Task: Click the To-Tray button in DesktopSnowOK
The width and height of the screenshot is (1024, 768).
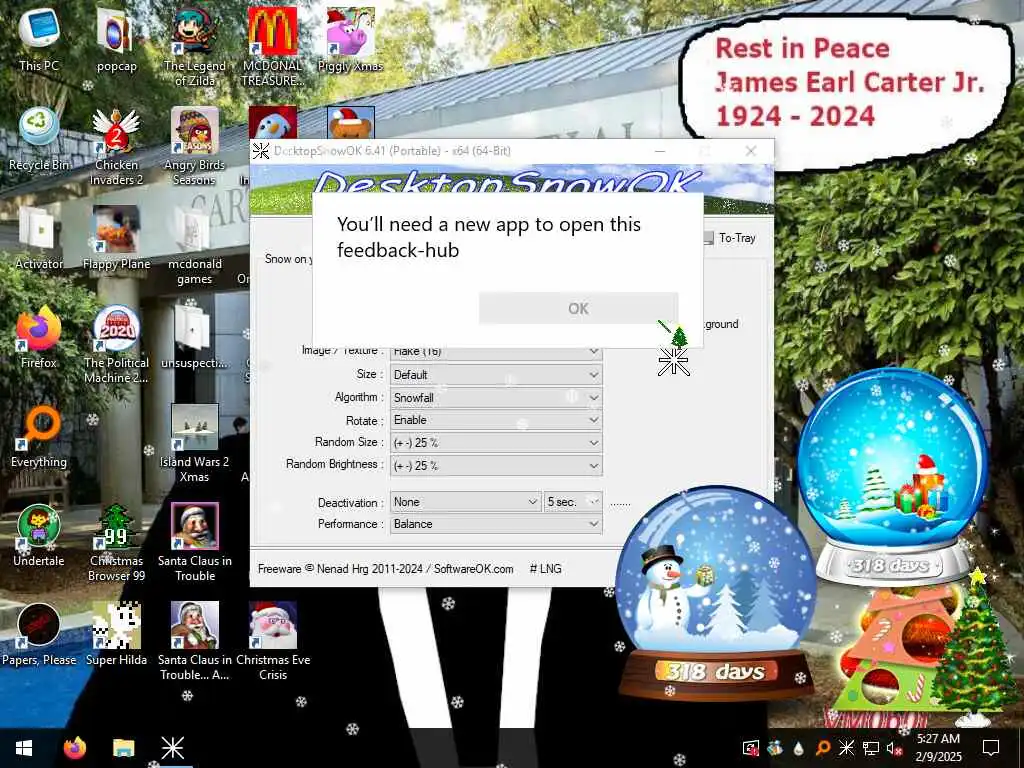Action: (730, 238)
